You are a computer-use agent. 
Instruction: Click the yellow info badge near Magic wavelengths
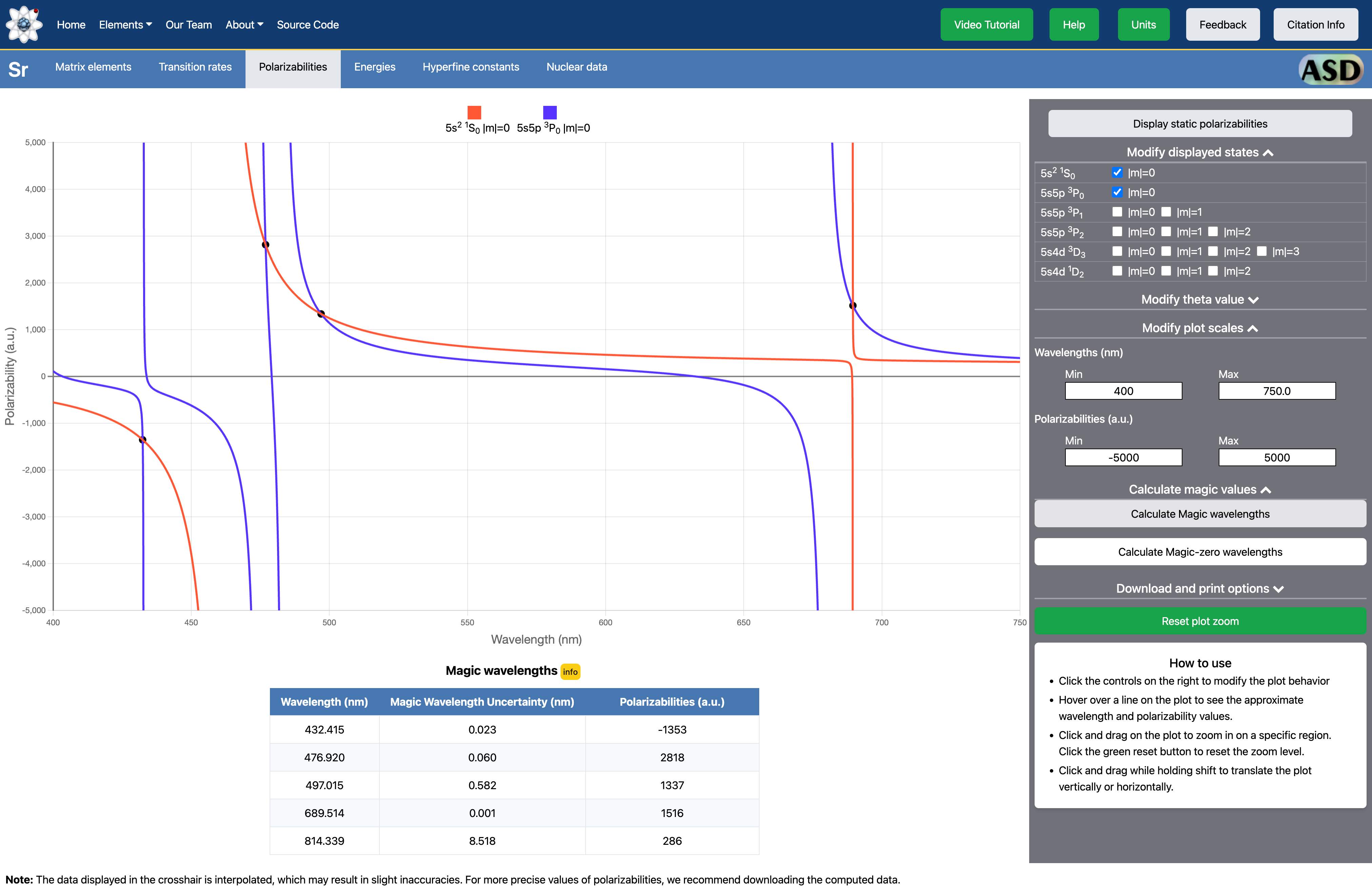(x=570, y=671)
